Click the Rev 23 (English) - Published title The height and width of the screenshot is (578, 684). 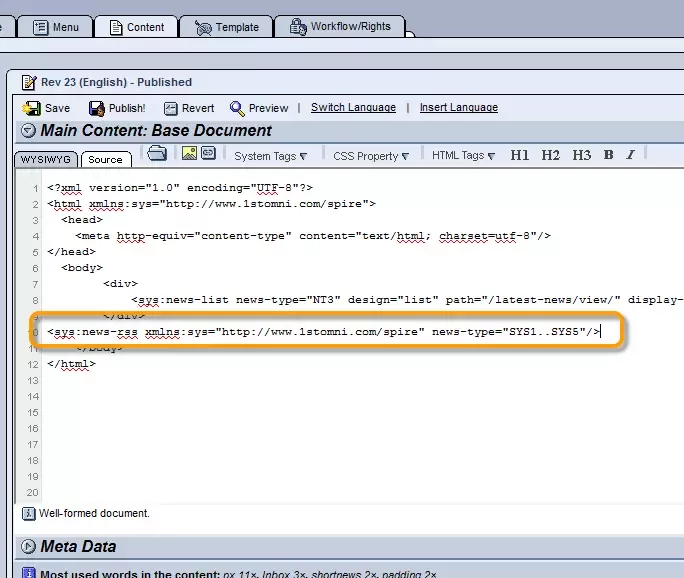(x=116, y=82)
